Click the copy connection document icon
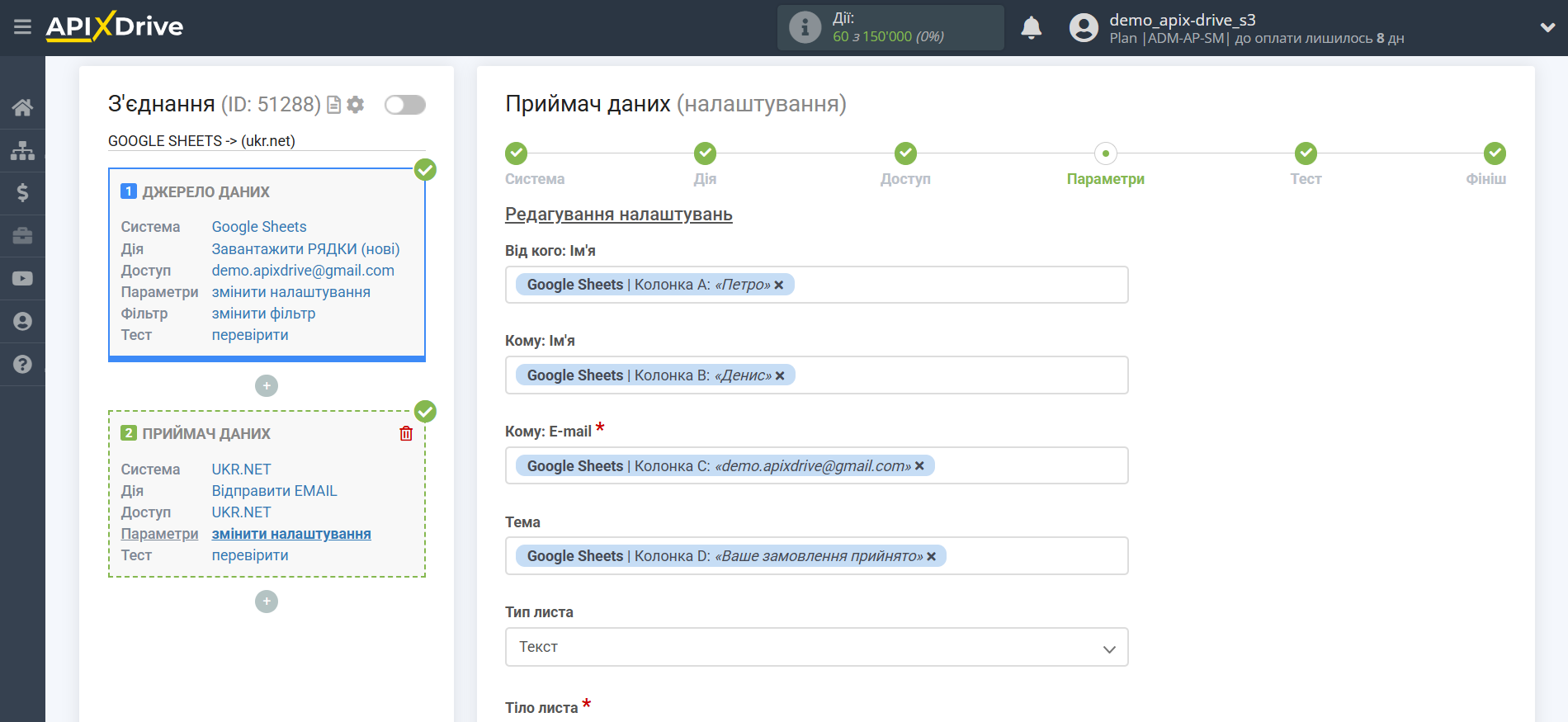Image resolution: width=1568 pixels, height=722 pixels. coord(333,105)
